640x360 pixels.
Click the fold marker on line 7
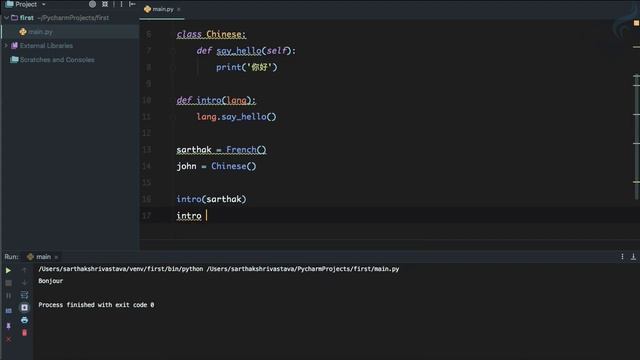click(x=173, y=51)
